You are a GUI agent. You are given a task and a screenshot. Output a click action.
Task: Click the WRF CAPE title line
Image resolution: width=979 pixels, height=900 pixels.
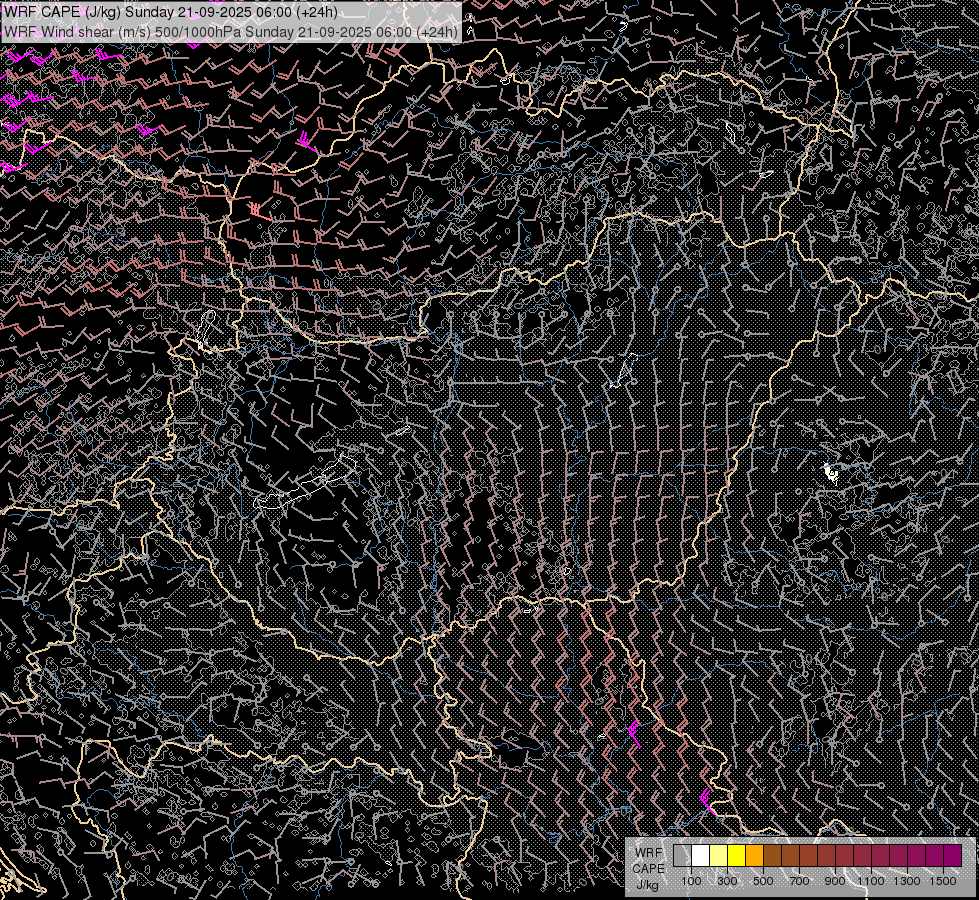point(170,12)
